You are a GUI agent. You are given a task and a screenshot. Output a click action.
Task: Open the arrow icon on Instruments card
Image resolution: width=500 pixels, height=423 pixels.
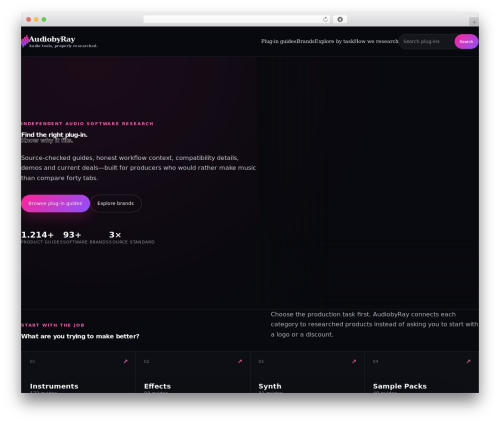126,361
